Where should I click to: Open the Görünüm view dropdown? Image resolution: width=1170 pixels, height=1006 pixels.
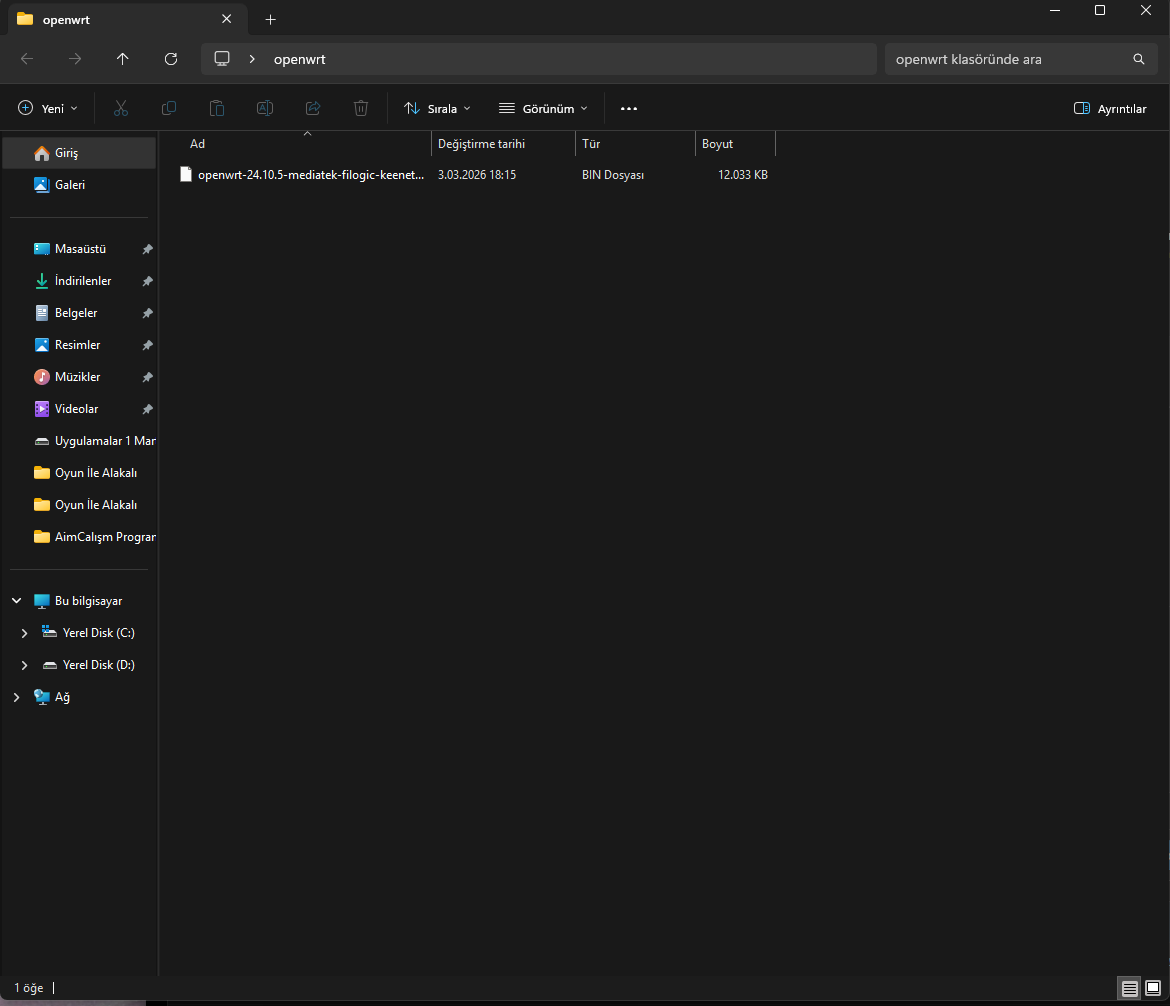point(543,108)
